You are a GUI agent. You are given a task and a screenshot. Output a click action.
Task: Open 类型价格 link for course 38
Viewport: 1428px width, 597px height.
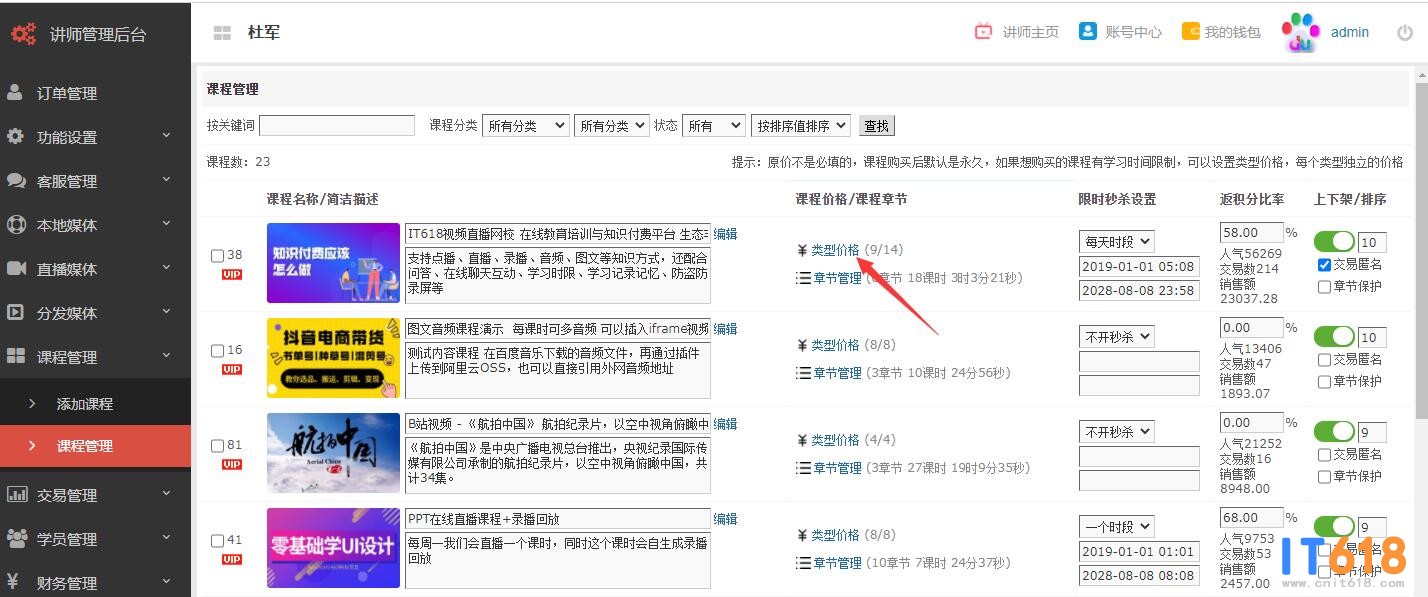coord(834,250)
